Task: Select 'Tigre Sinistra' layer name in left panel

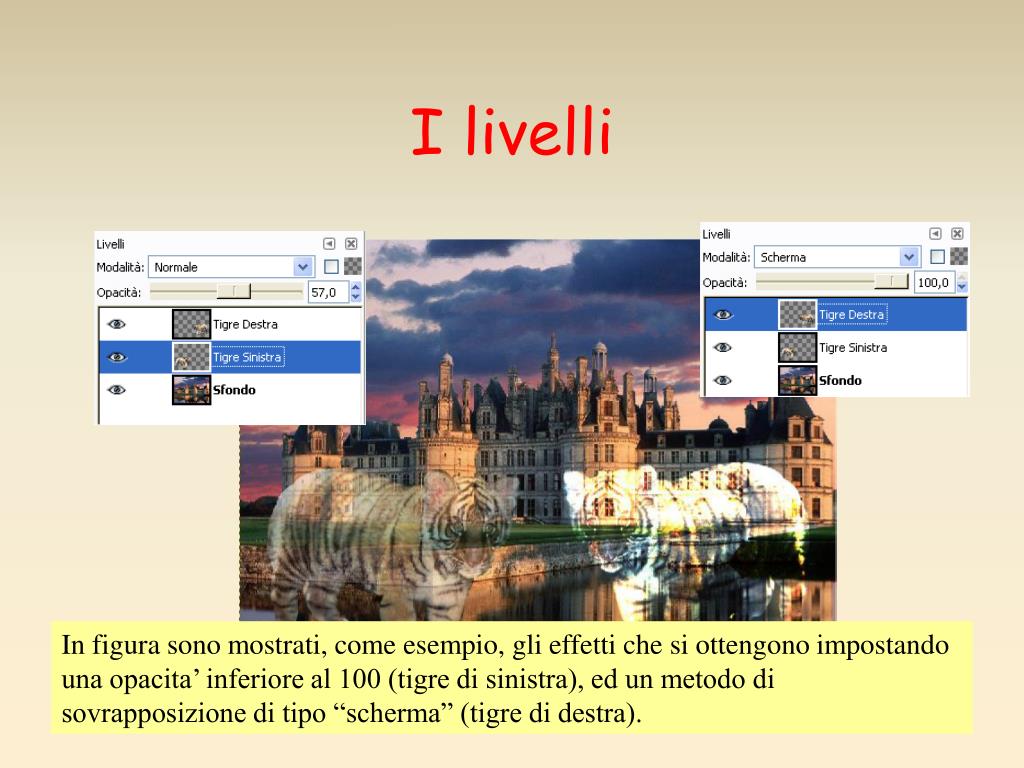Action: pyautogui.click(x=248, y=357)
